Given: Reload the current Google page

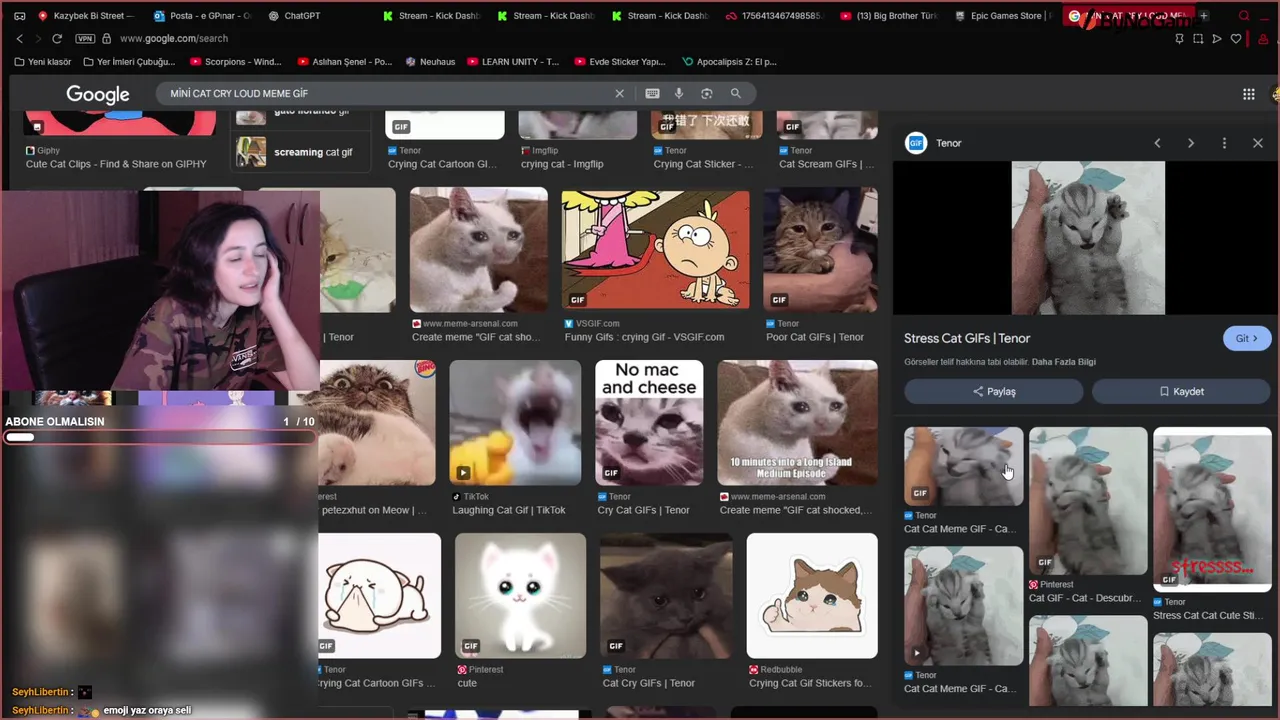Looking at the screenshot, I should click(x=57, y=38).
